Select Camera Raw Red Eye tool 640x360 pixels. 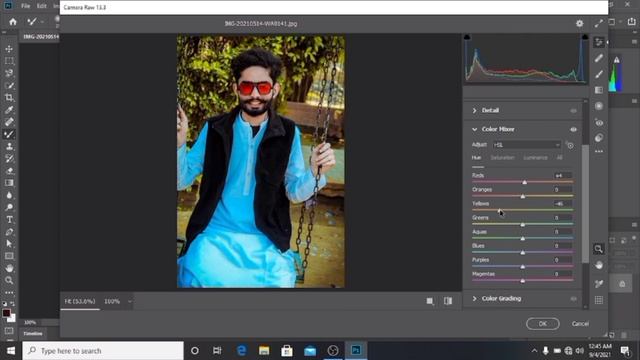[x=599, y=122]
